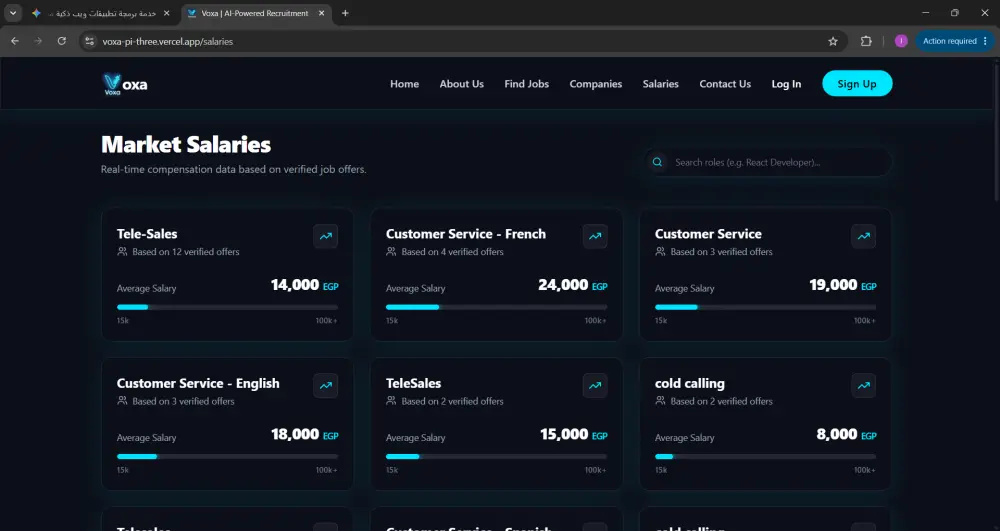Click the 8,000 EGP salary value
Viewport: 1000px width, 531px height.
846,434
